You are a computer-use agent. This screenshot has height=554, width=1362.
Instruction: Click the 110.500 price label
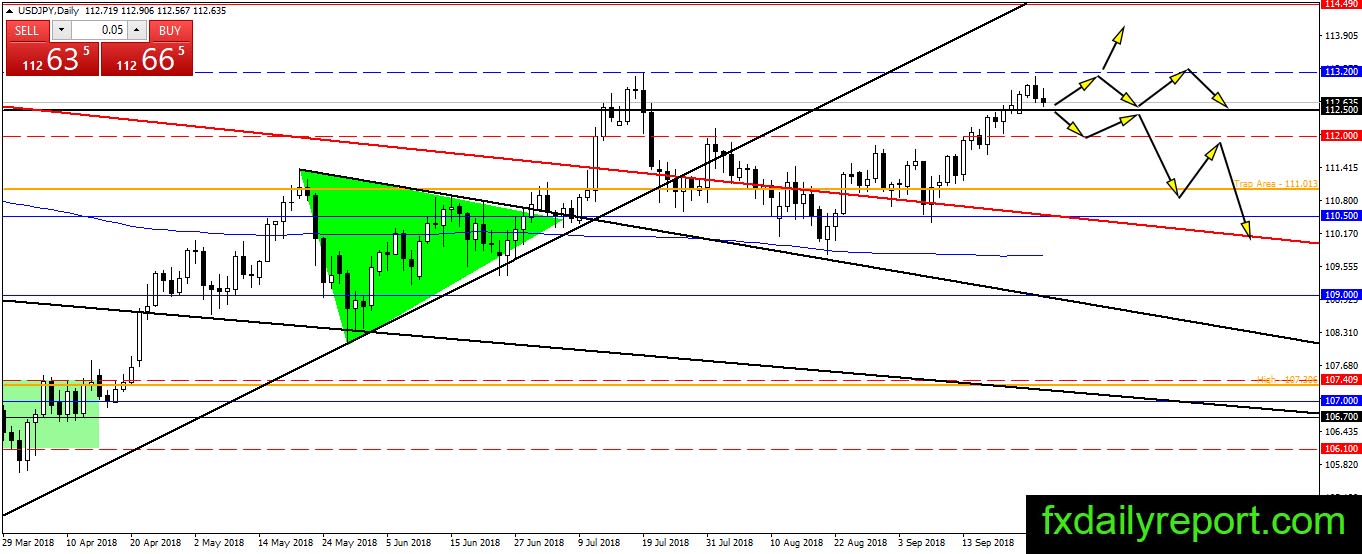point(1339,215)
